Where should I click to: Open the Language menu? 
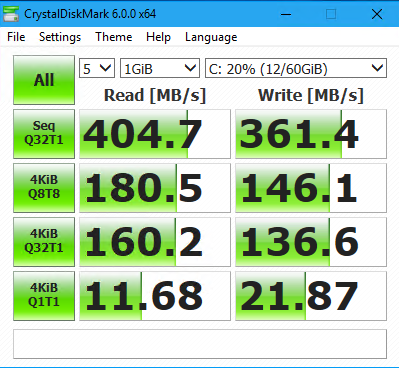[211, 37]
